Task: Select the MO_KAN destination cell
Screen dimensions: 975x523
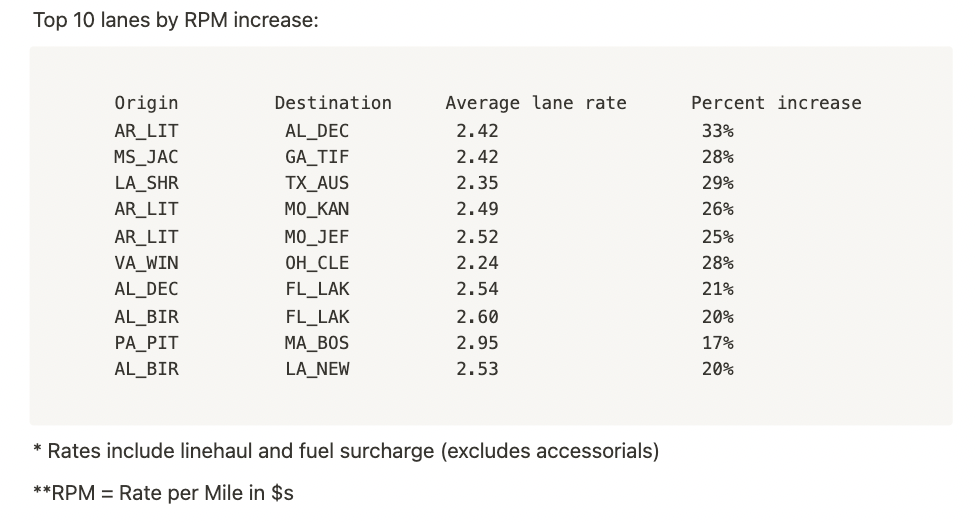Action: (x=317, y=209)
